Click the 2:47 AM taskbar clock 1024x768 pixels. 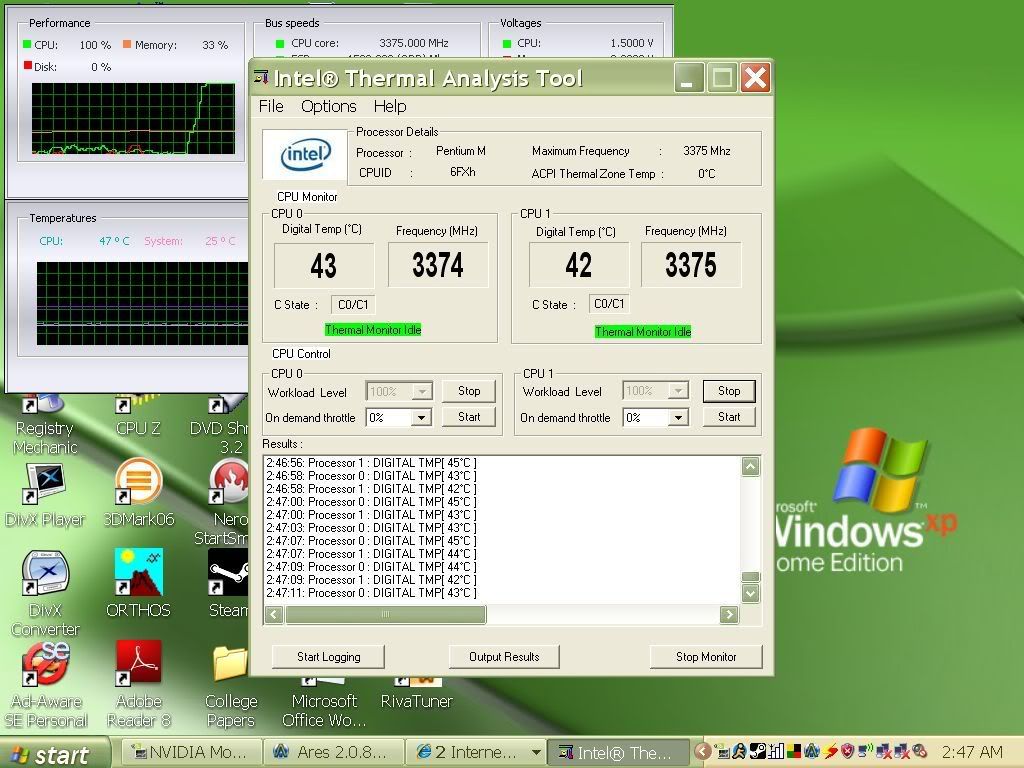[972, 752]
